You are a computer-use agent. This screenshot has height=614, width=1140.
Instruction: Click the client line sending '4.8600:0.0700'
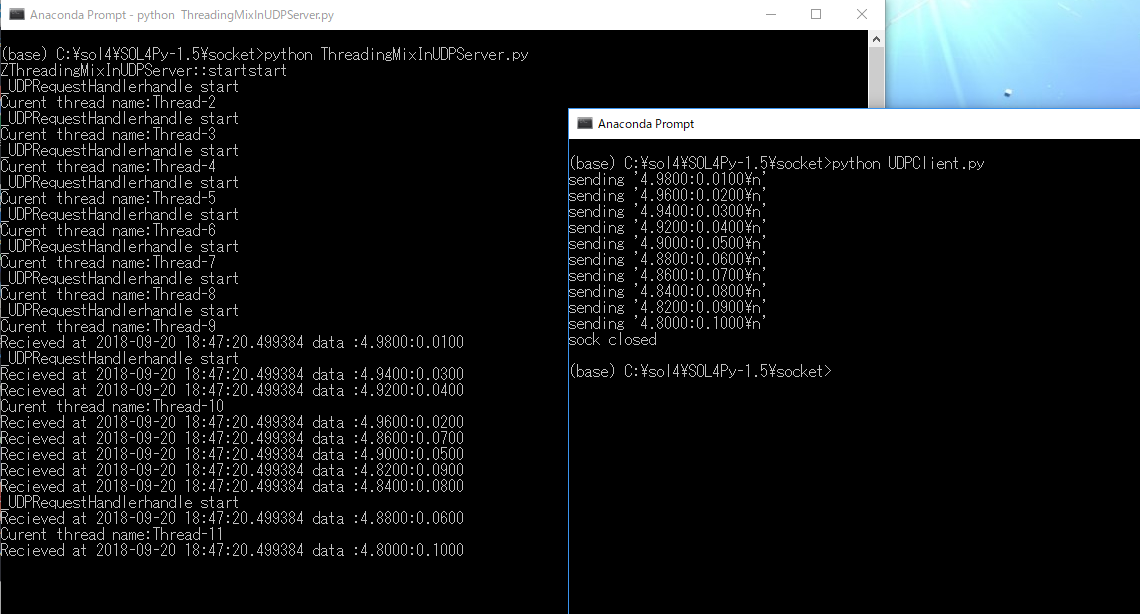pyautogui.click(x=667, y=275)
